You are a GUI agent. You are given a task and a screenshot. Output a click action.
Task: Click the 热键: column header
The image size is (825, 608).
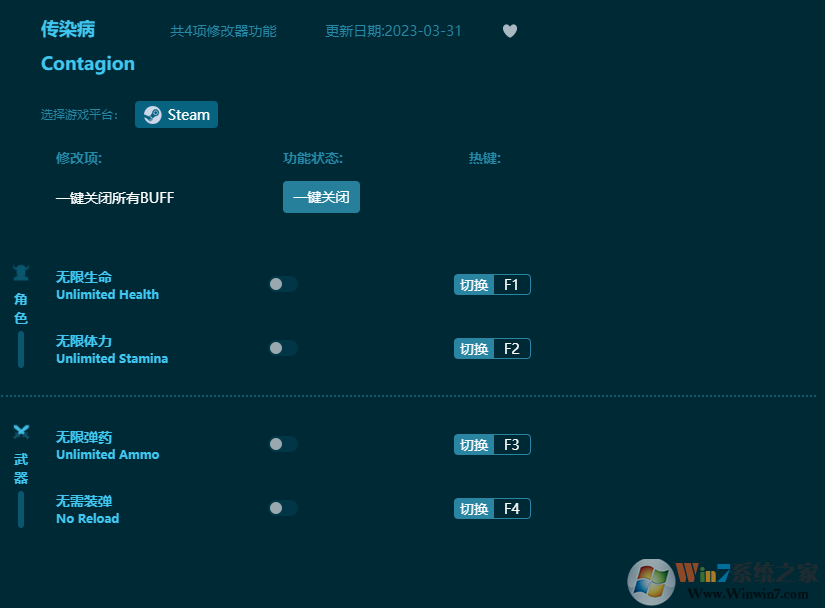coord(485,158)
